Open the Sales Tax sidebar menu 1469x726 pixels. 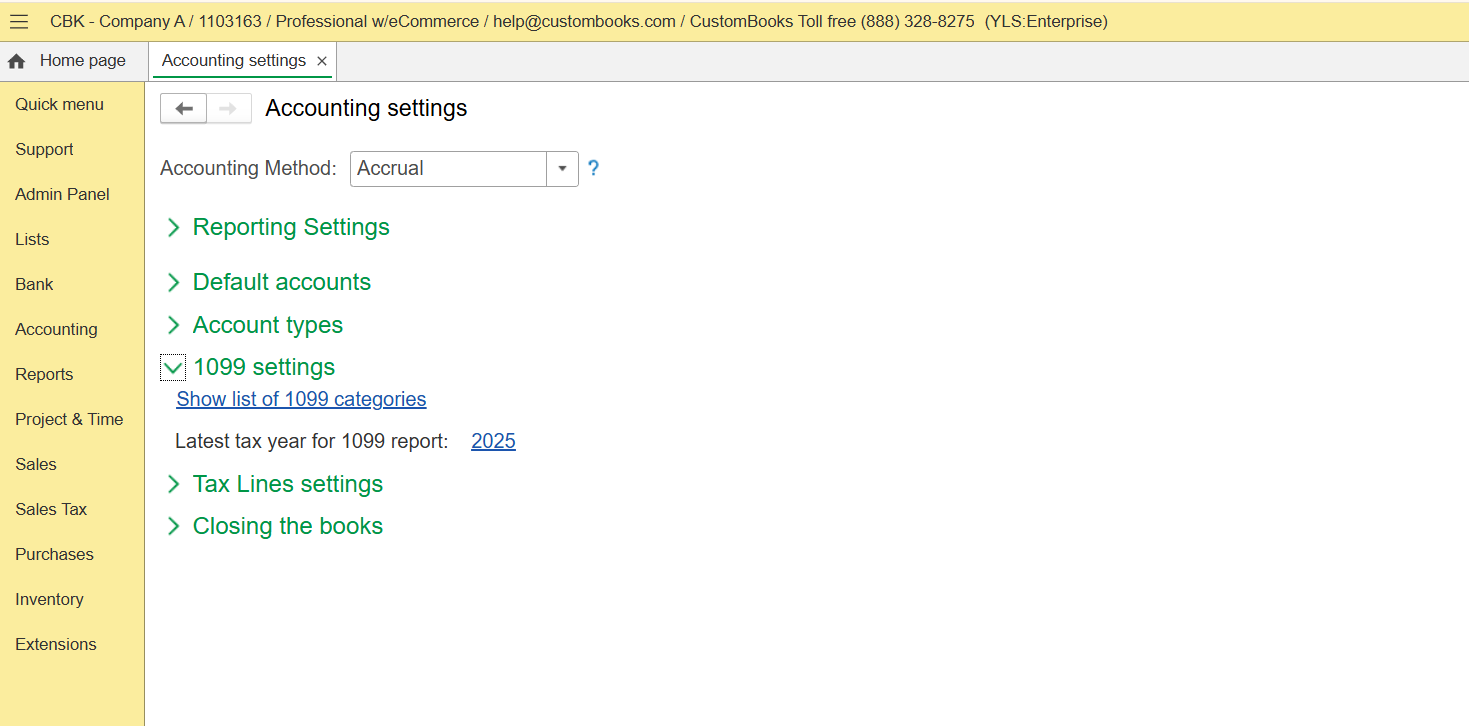point(51,509)
